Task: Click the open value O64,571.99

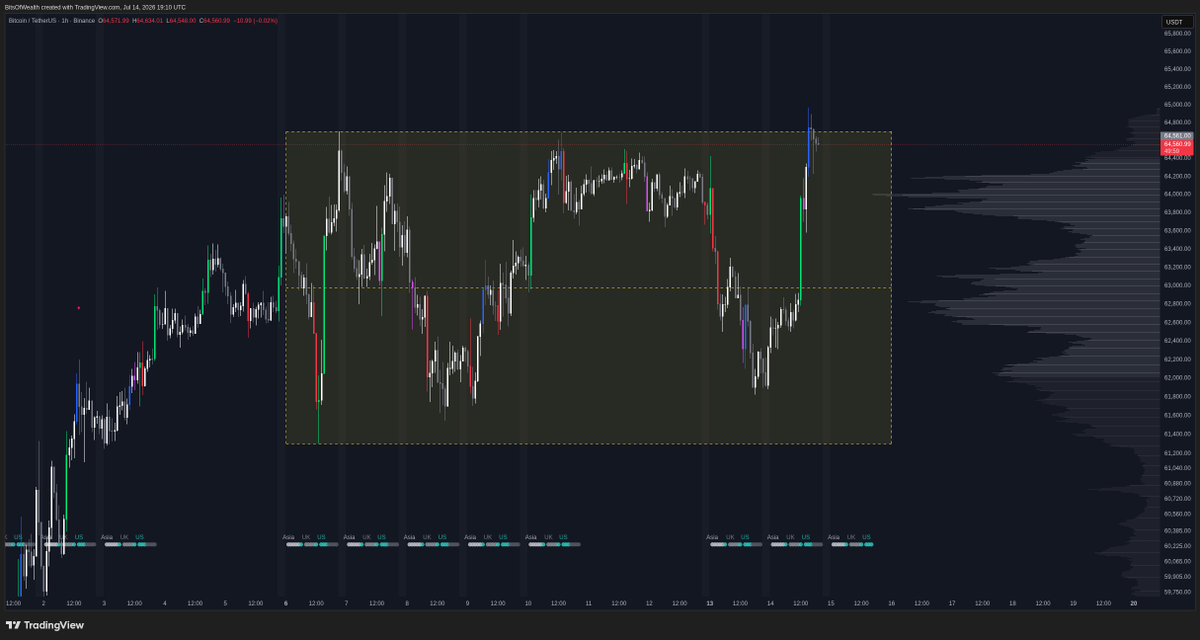Action: [x=113, y=20]
